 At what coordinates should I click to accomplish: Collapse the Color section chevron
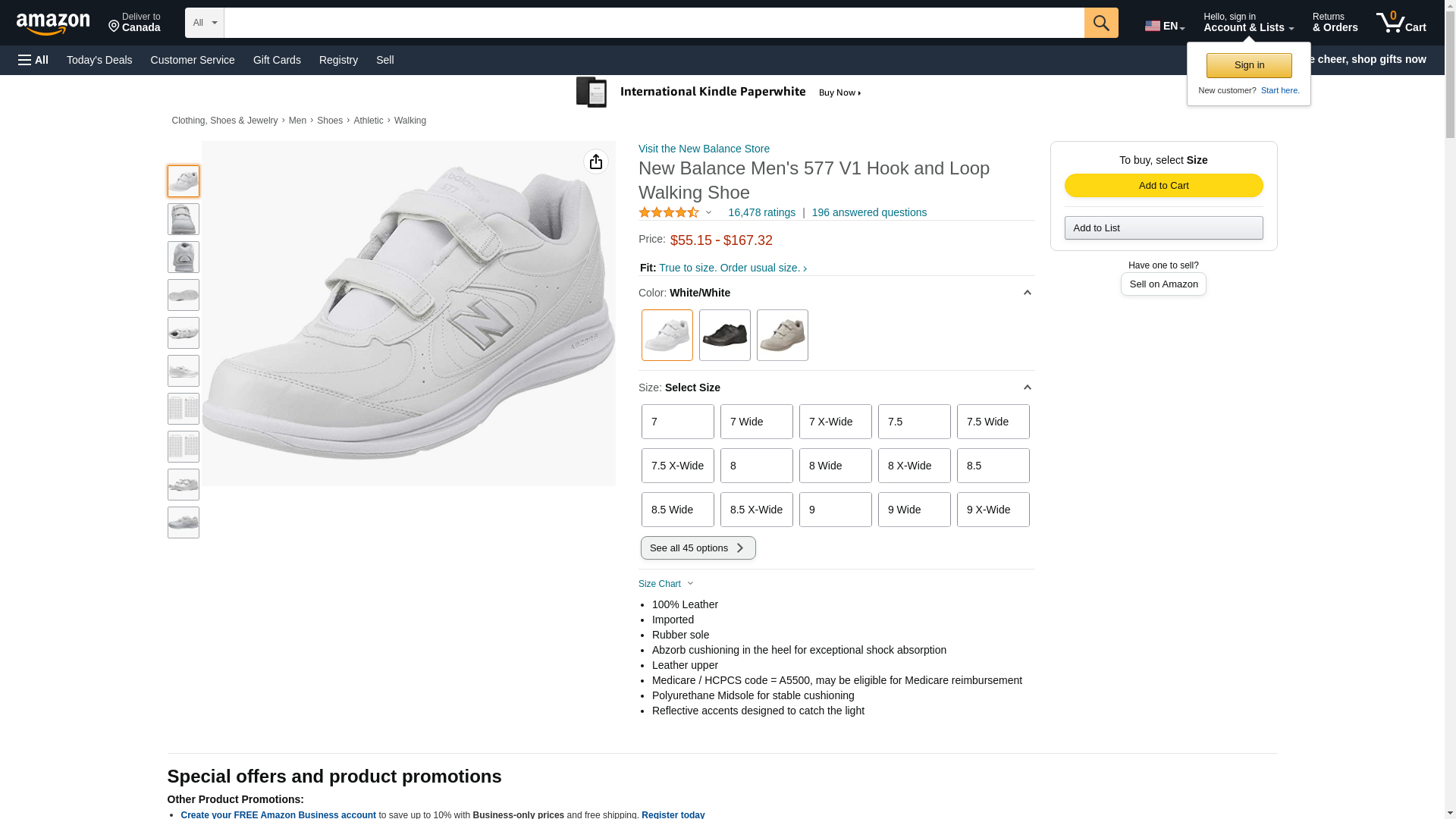coord(1027,293)
